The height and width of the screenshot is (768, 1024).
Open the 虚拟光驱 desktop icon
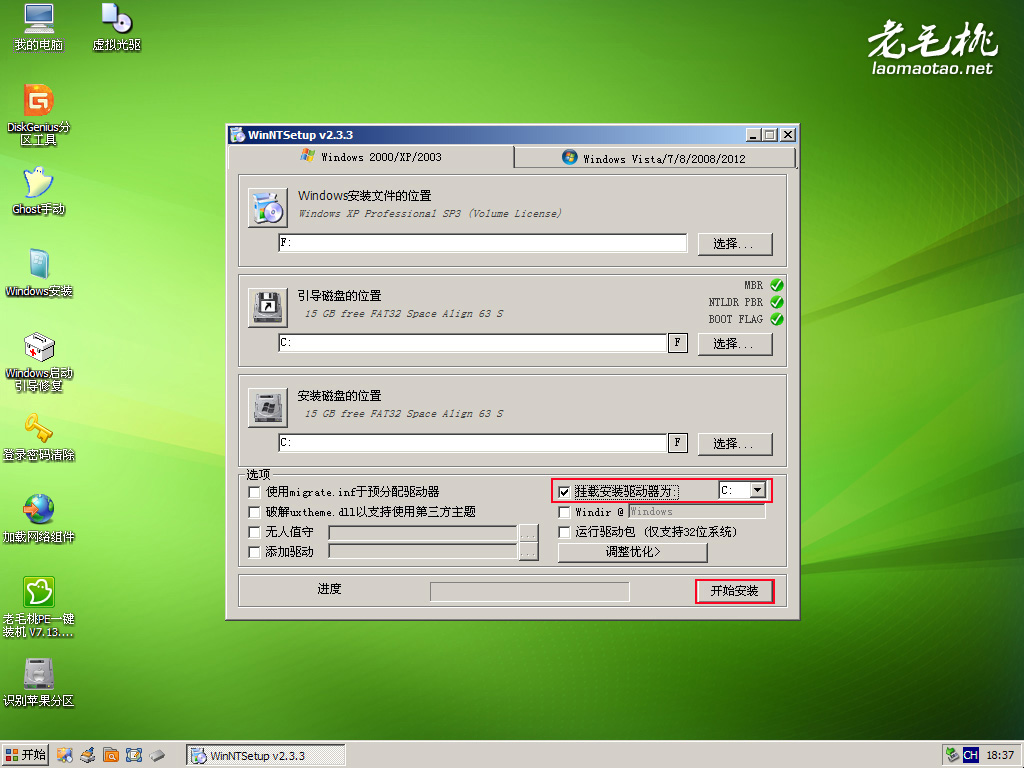117,27
